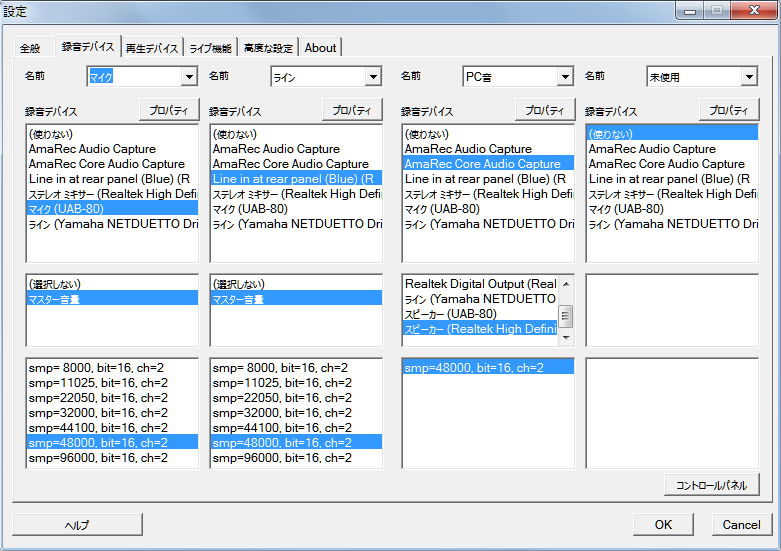
Task: Select smp=96000 format in the ライン column
Action: tap(296, 457)
